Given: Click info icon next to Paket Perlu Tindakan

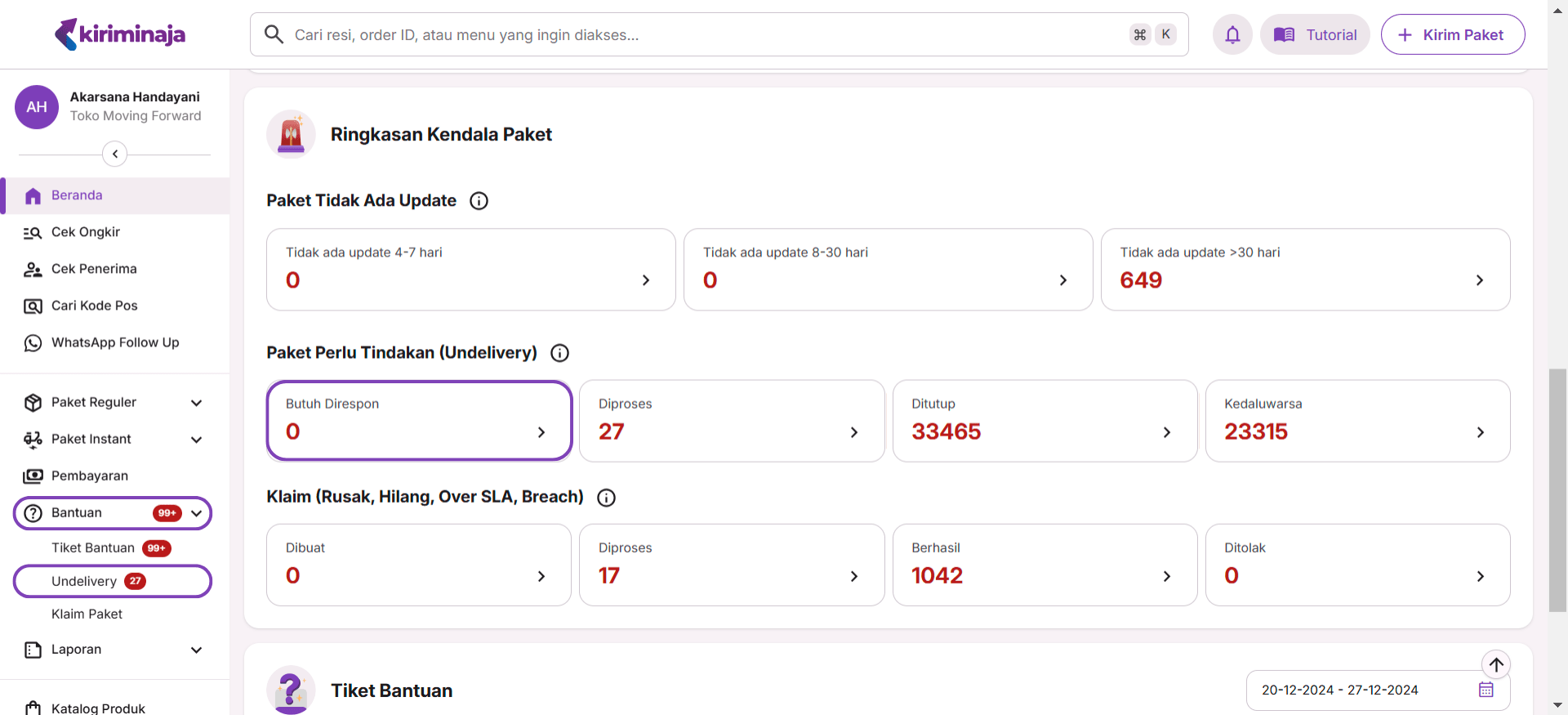Looking at the screenshot, I should coord(559,353).
